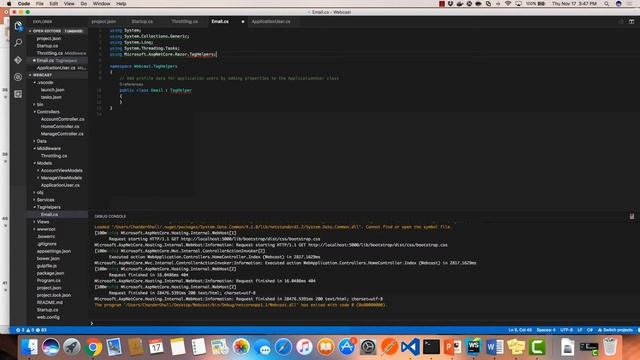Open Microsoft Word from the Dock

(495, 347)
